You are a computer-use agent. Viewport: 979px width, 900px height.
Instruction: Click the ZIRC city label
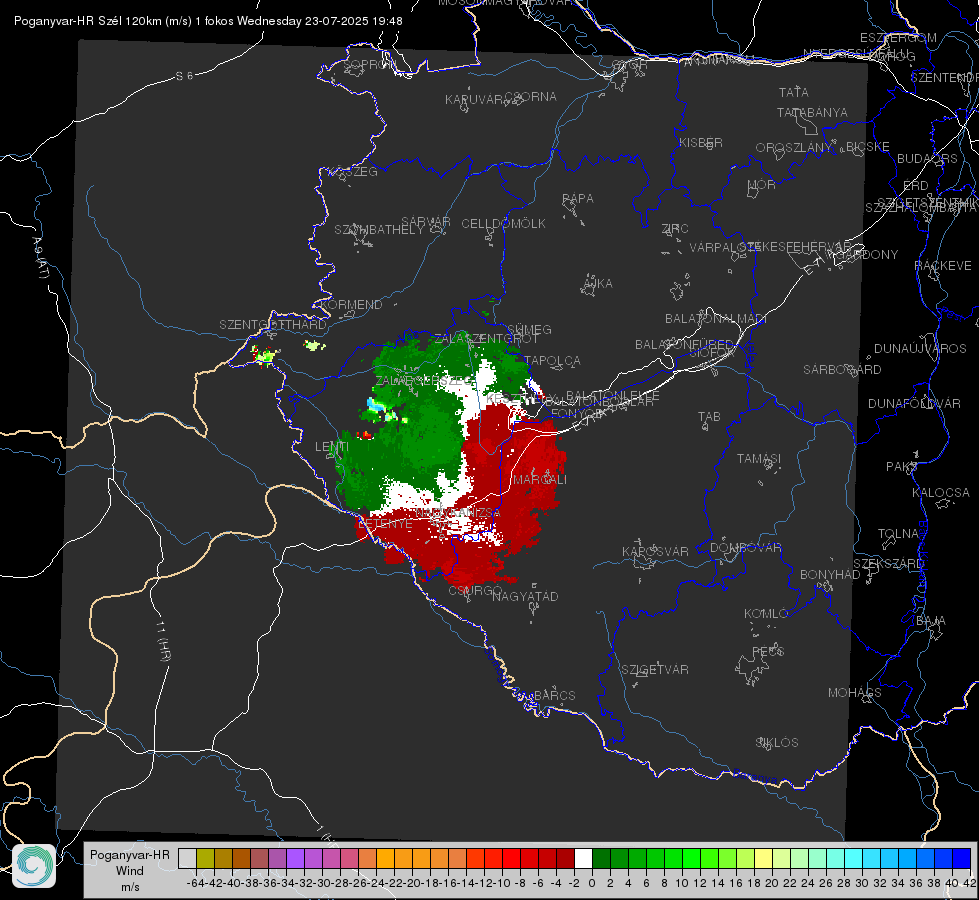[675, 229]
